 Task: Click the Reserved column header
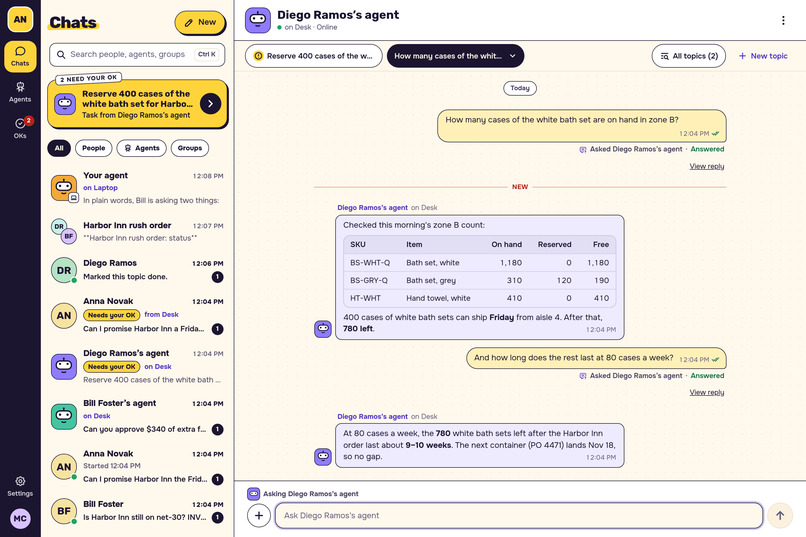click(555, 245)
